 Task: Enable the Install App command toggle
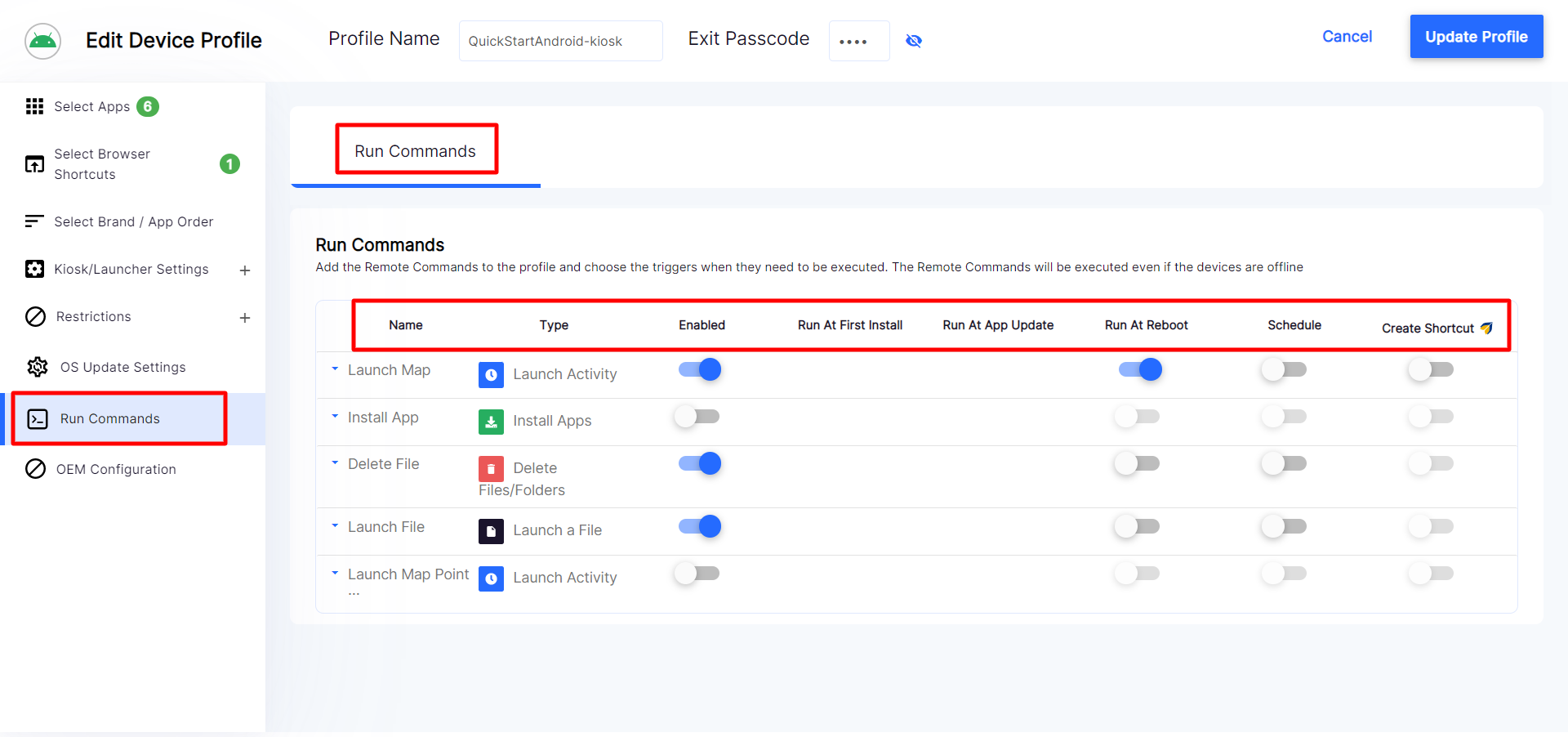click(697, 417)
